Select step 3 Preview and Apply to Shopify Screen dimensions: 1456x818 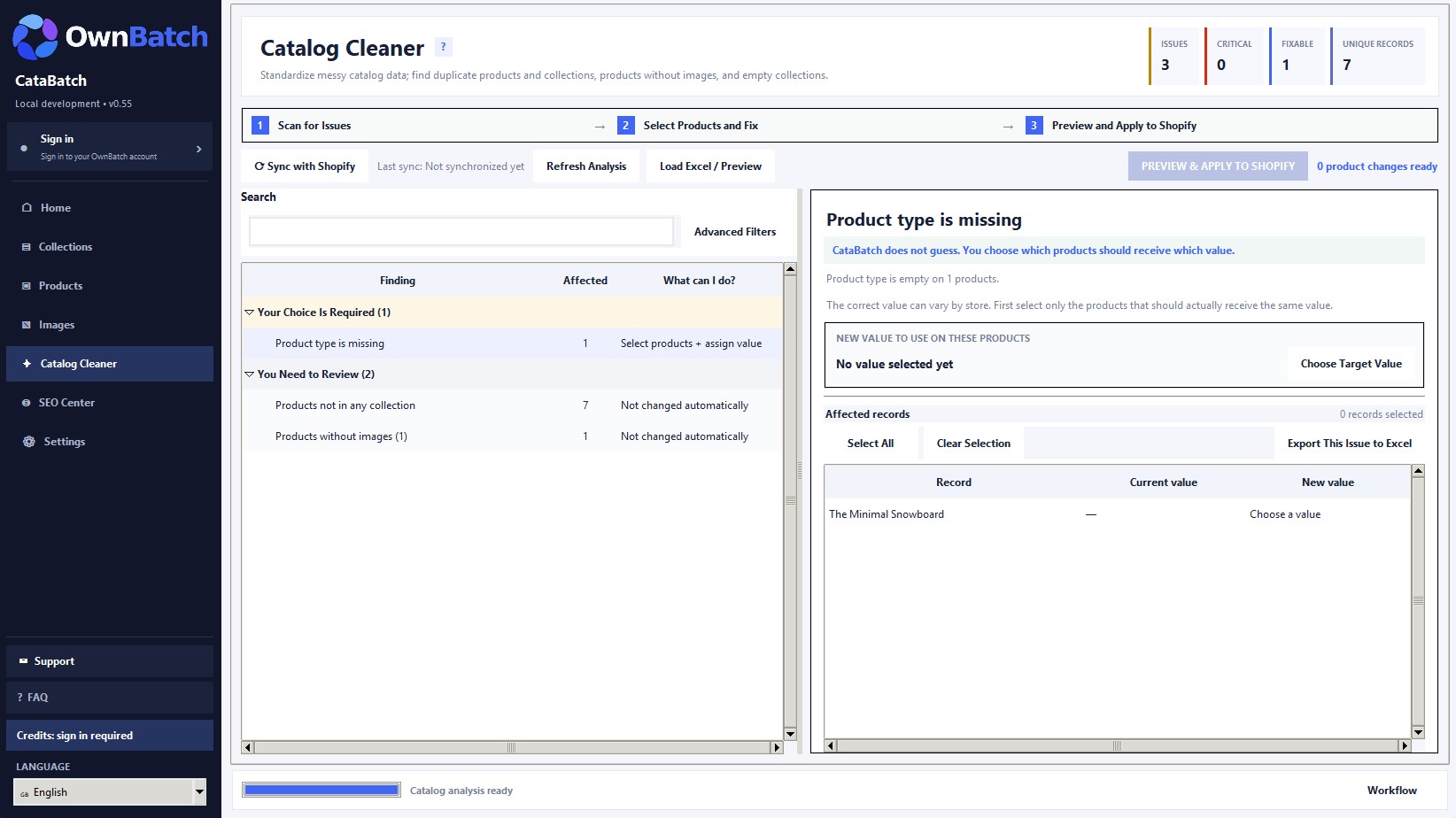click(x=1111, y=126)
